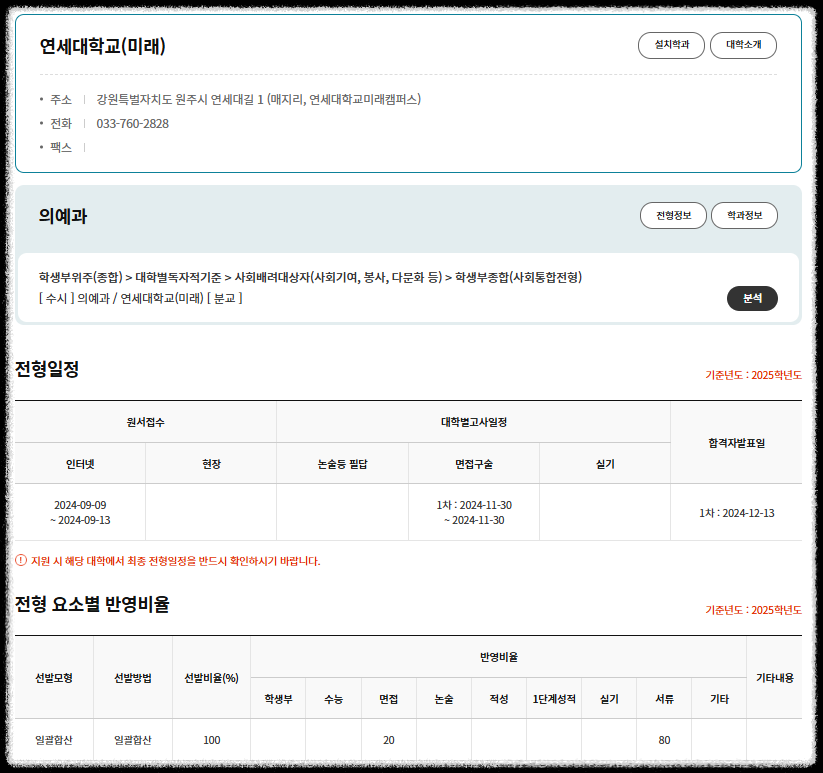This screenshot has height=773, width=823.
Task: Click the 전화 label
Action: pyautogui.click(x=60, y=123)
